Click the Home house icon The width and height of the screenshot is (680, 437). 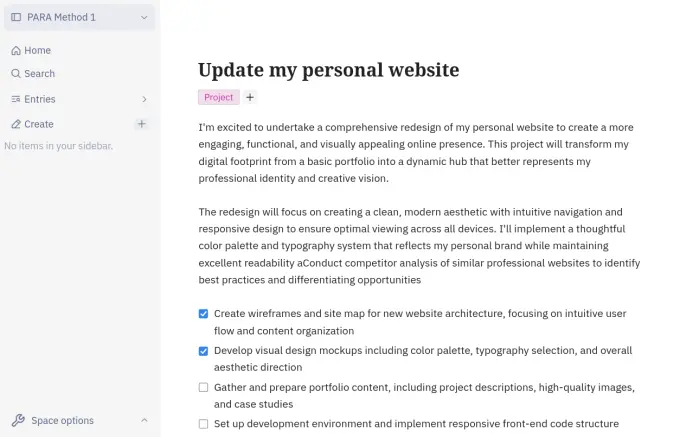click(x=16, y=51)
